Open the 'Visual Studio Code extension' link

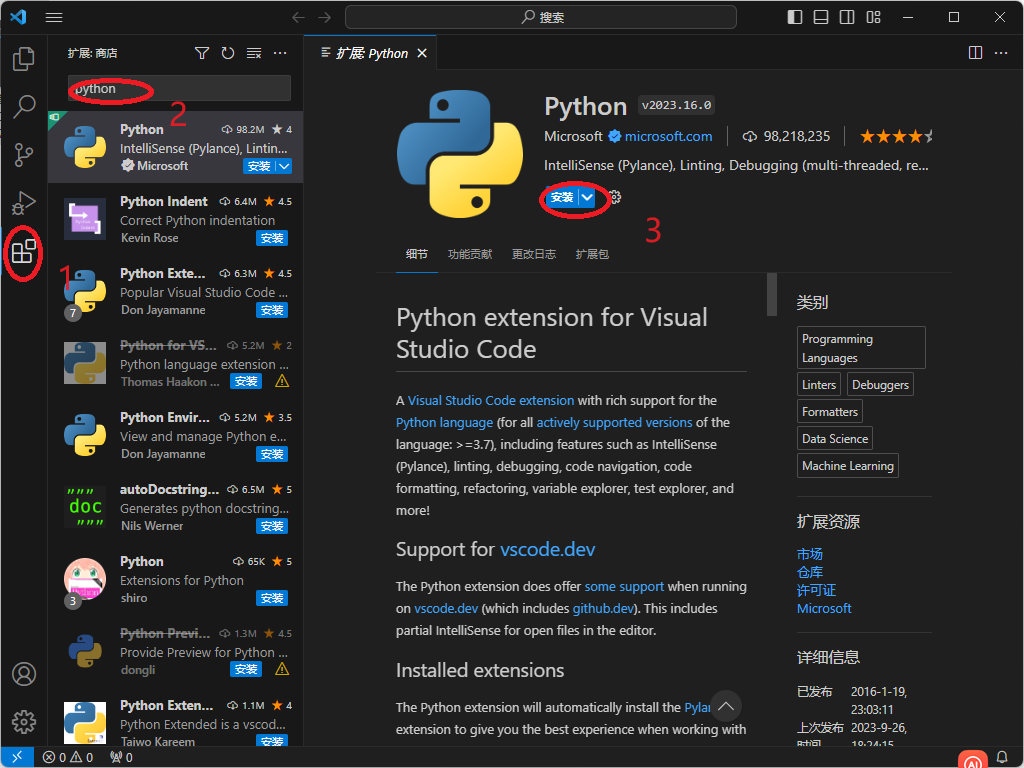pos(490,400)
